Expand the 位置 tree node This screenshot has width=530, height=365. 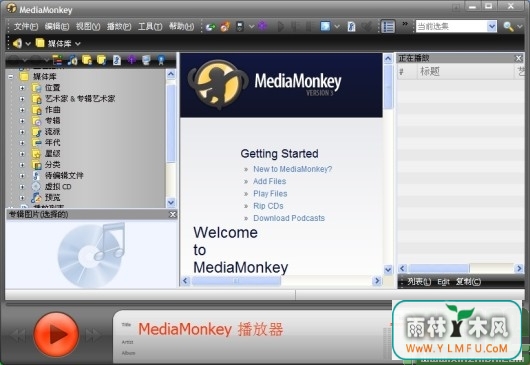(x=22, y=88)
